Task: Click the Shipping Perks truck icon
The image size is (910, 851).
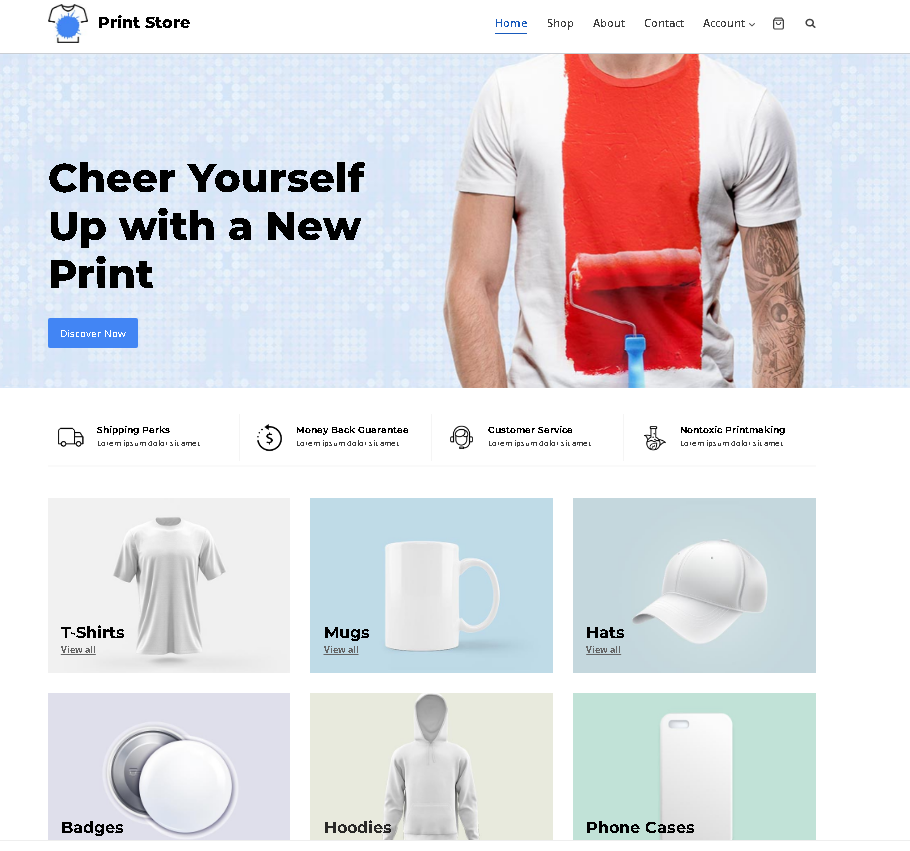Action: tap(71, 437)
